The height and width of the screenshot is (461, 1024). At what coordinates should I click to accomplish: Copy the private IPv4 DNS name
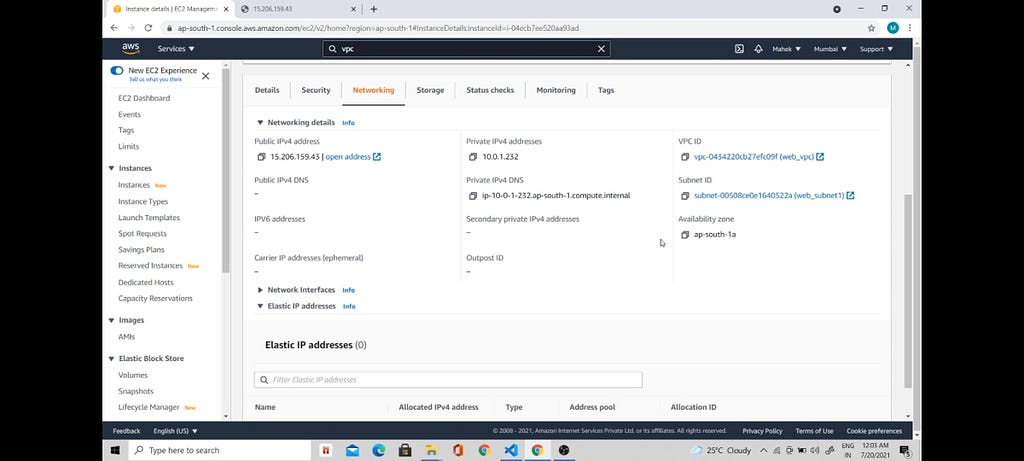pyautogui.click(x=473, y=196)
